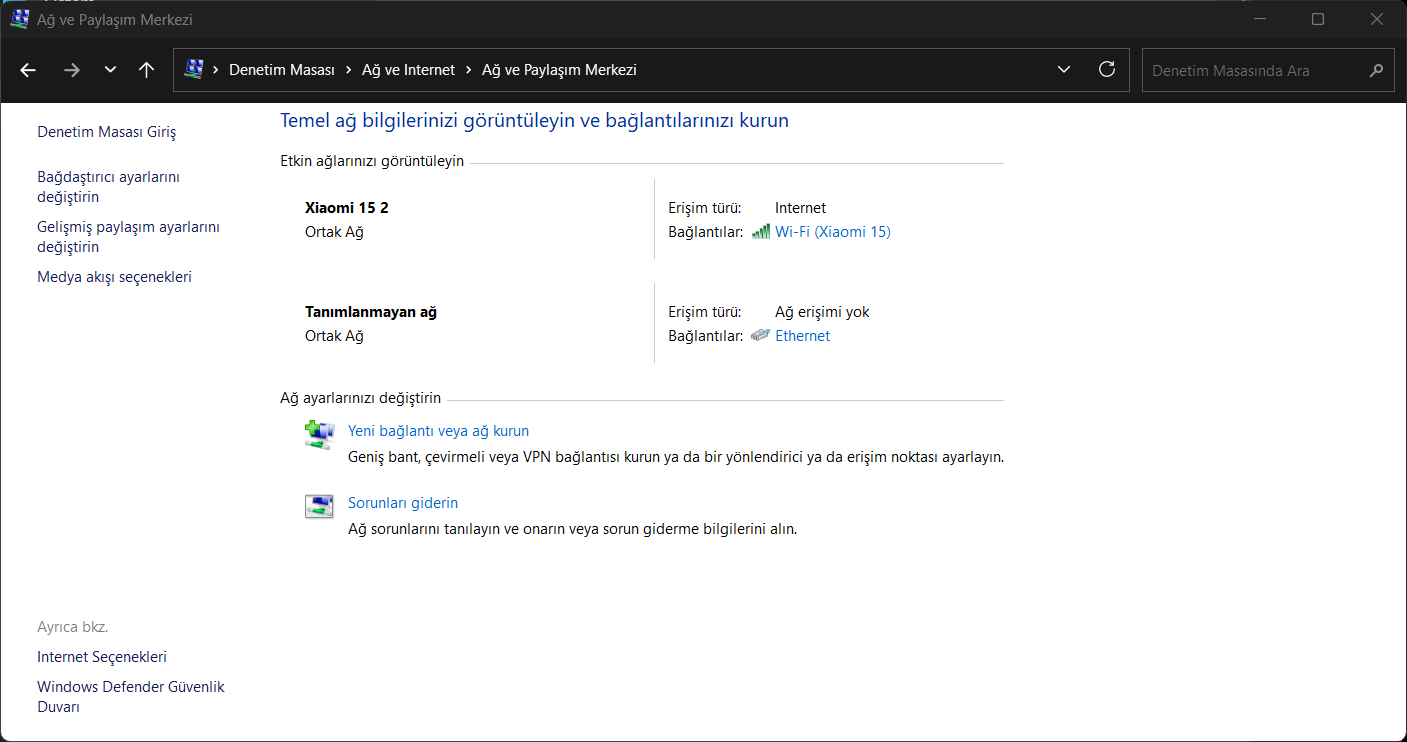This screenshot has height=742, width=1407.
Task: Open Ağ ve Internet breadcrumb
Action: [409, 70]
